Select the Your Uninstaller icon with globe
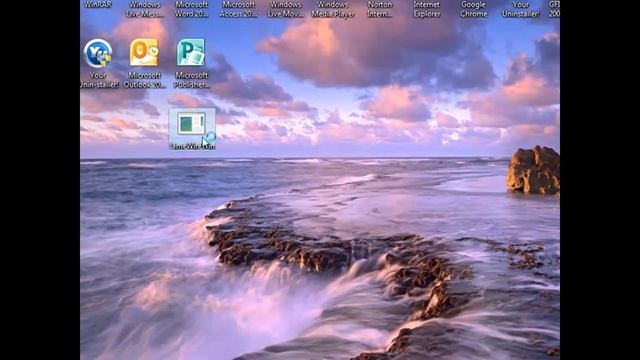The width and height of the screenshot is (640, 360). coord(98,53)
